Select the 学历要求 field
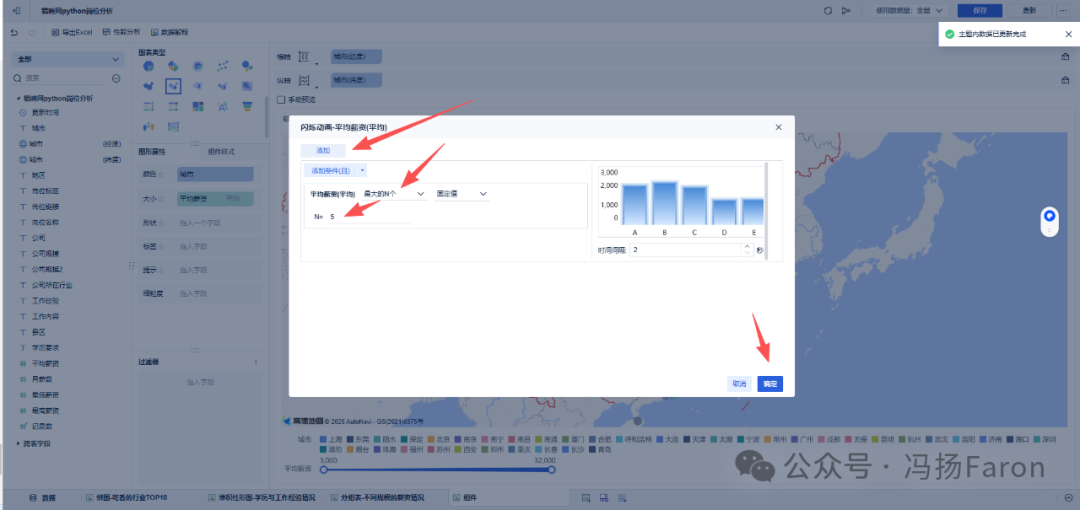Viewport: 1080px width, 510px height. click(45, 347)
